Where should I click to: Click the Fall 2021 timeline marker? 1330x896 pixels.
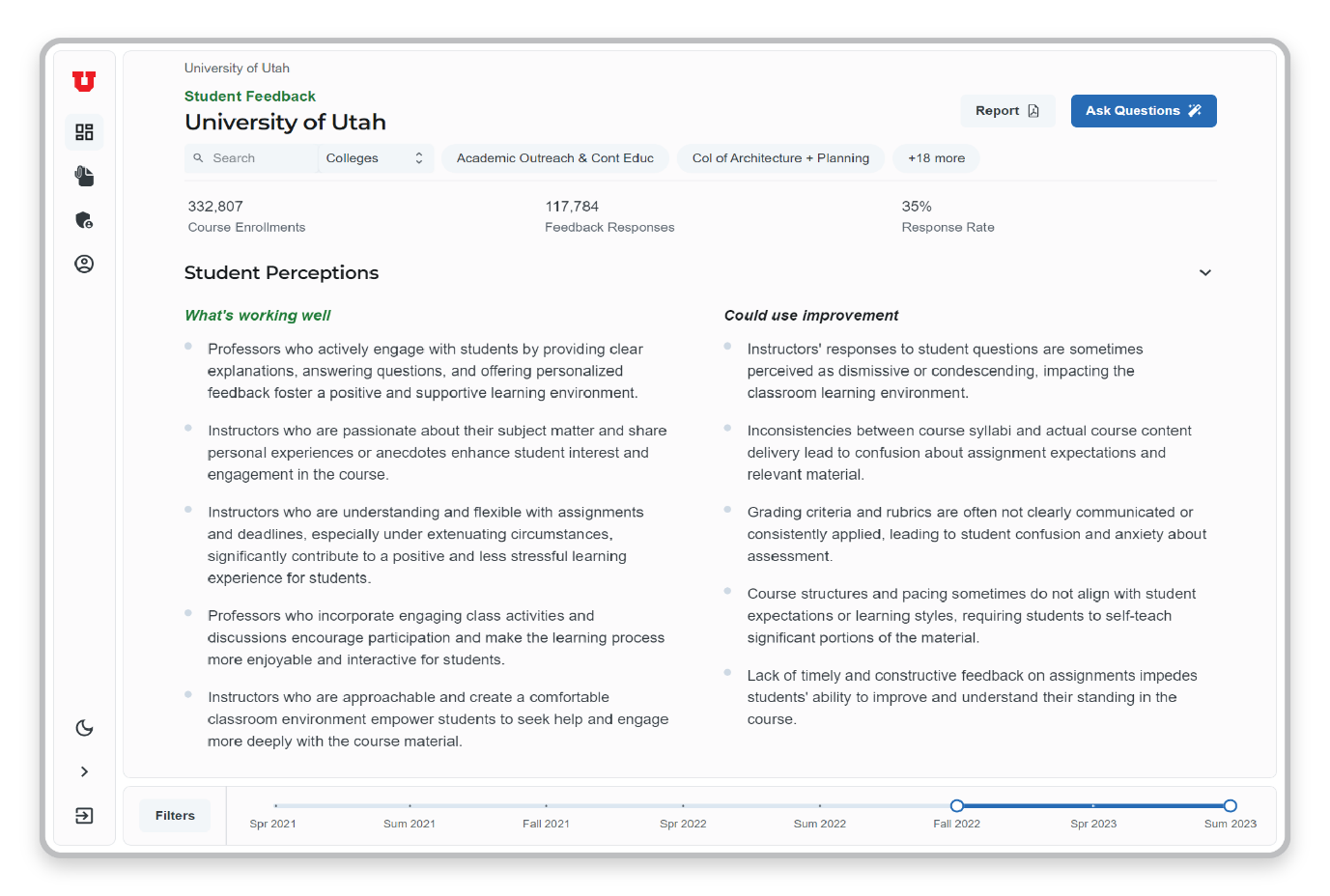pos(546,805)
